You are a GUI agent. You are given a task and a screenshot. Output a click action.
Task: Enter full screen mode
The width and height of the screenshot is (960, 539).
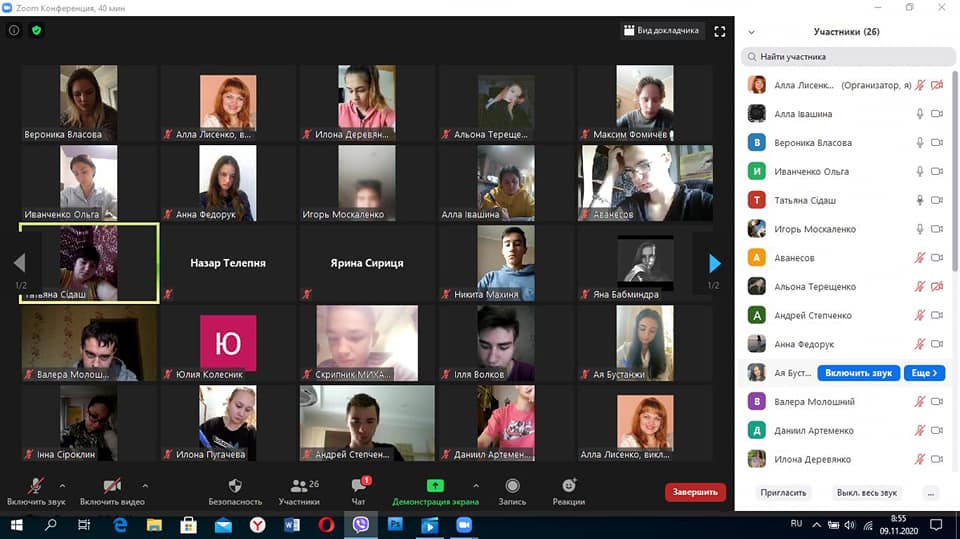point(719,31)
